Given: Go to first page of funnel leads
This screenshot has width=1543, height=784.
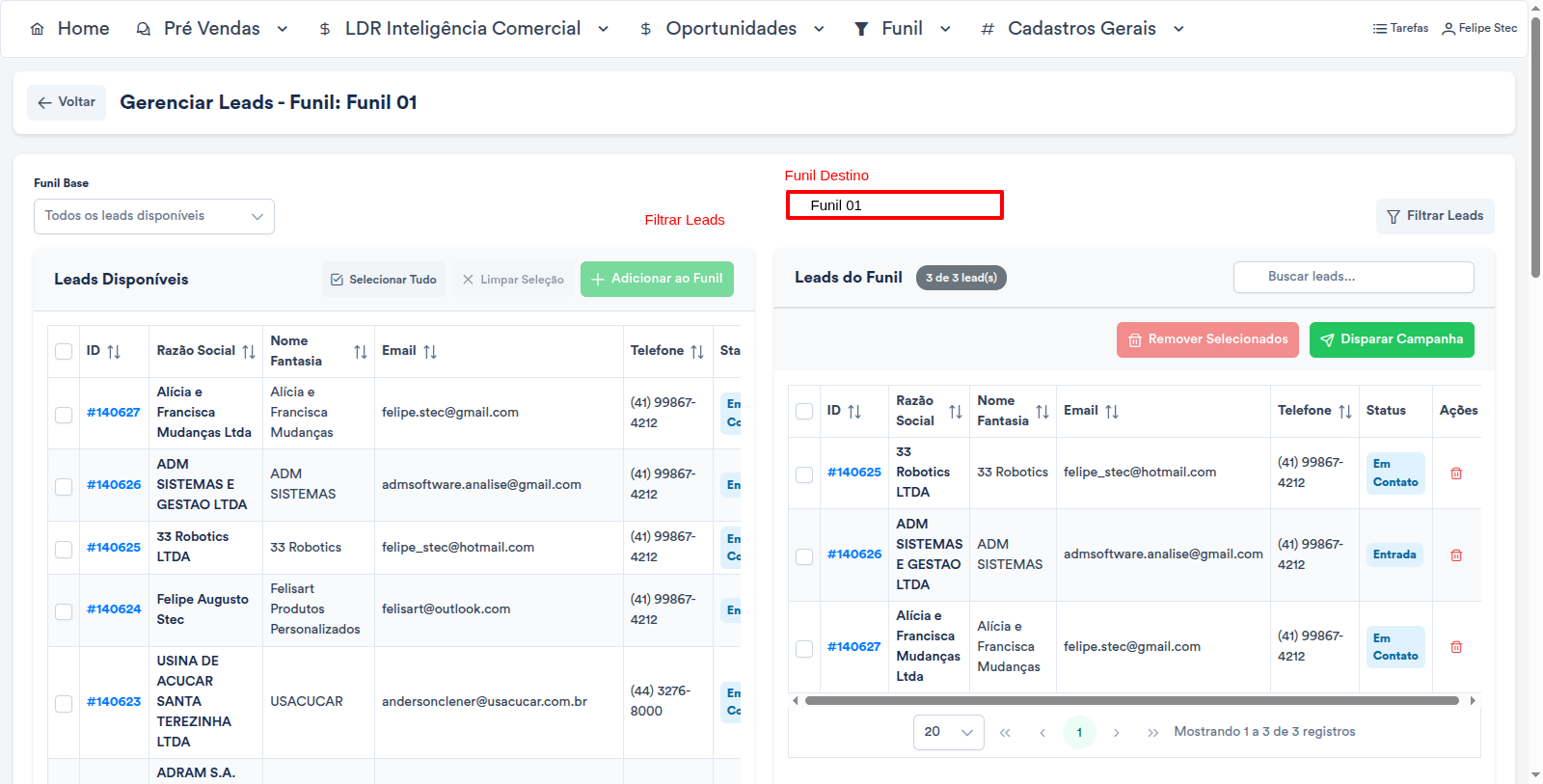Looking at the screenshot, I should [x=1005, y=733].
